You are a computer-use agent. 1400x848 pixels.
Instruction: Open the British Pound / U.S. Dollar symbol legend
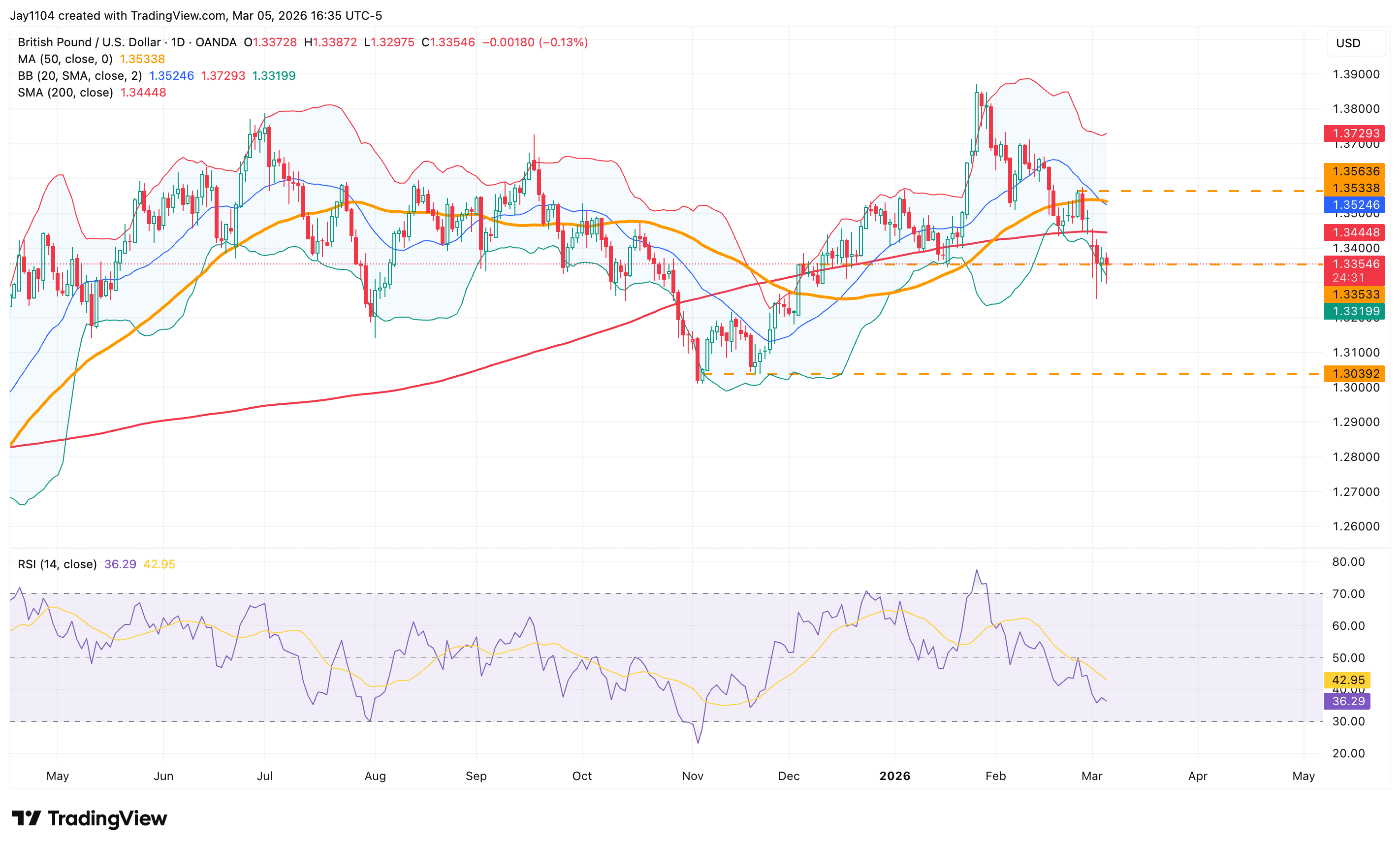click(88, 42)
